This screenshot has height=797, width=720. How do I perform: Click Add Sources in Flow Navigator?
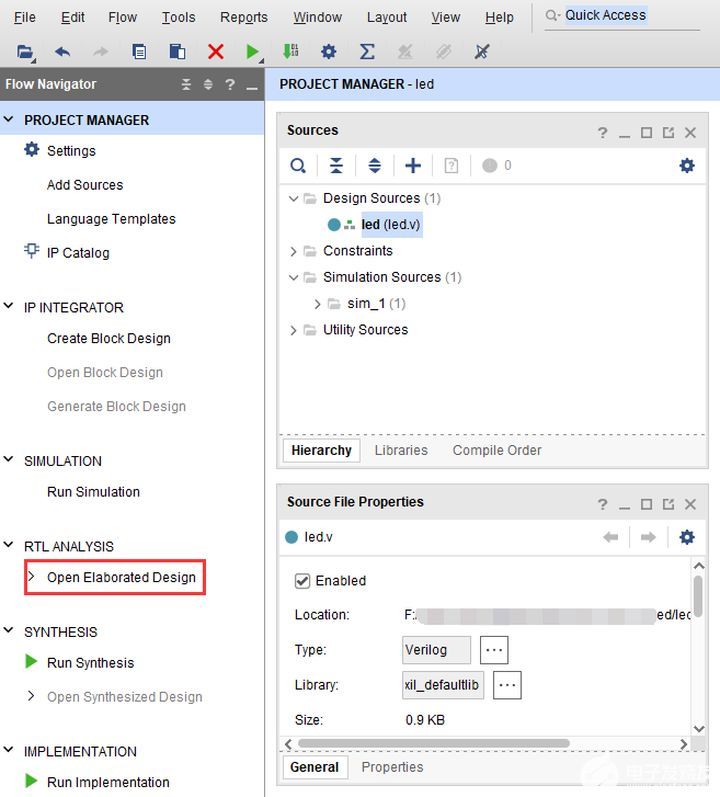pyautogui.click(x=85, y=185)
